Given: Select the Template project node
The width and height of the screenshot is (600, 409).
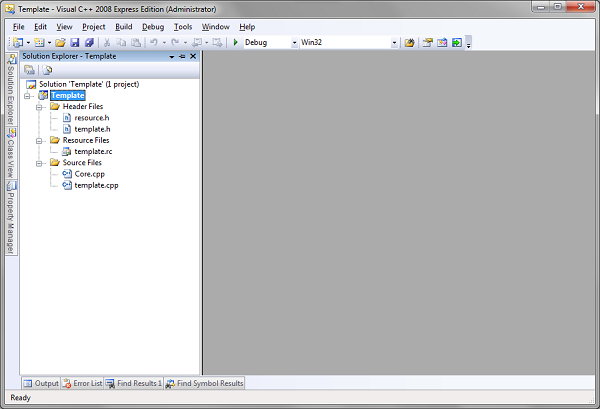Looking at the screenshot, I should click(x=68, y=95).
